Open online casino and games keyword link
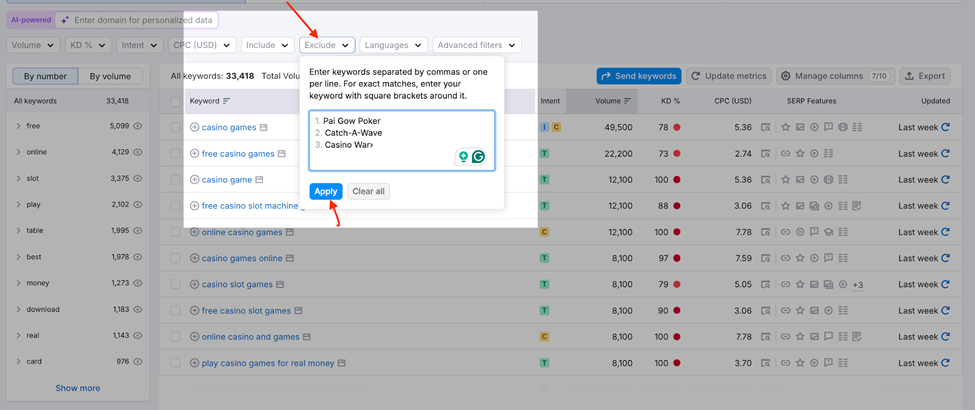 tap(251, 337)
